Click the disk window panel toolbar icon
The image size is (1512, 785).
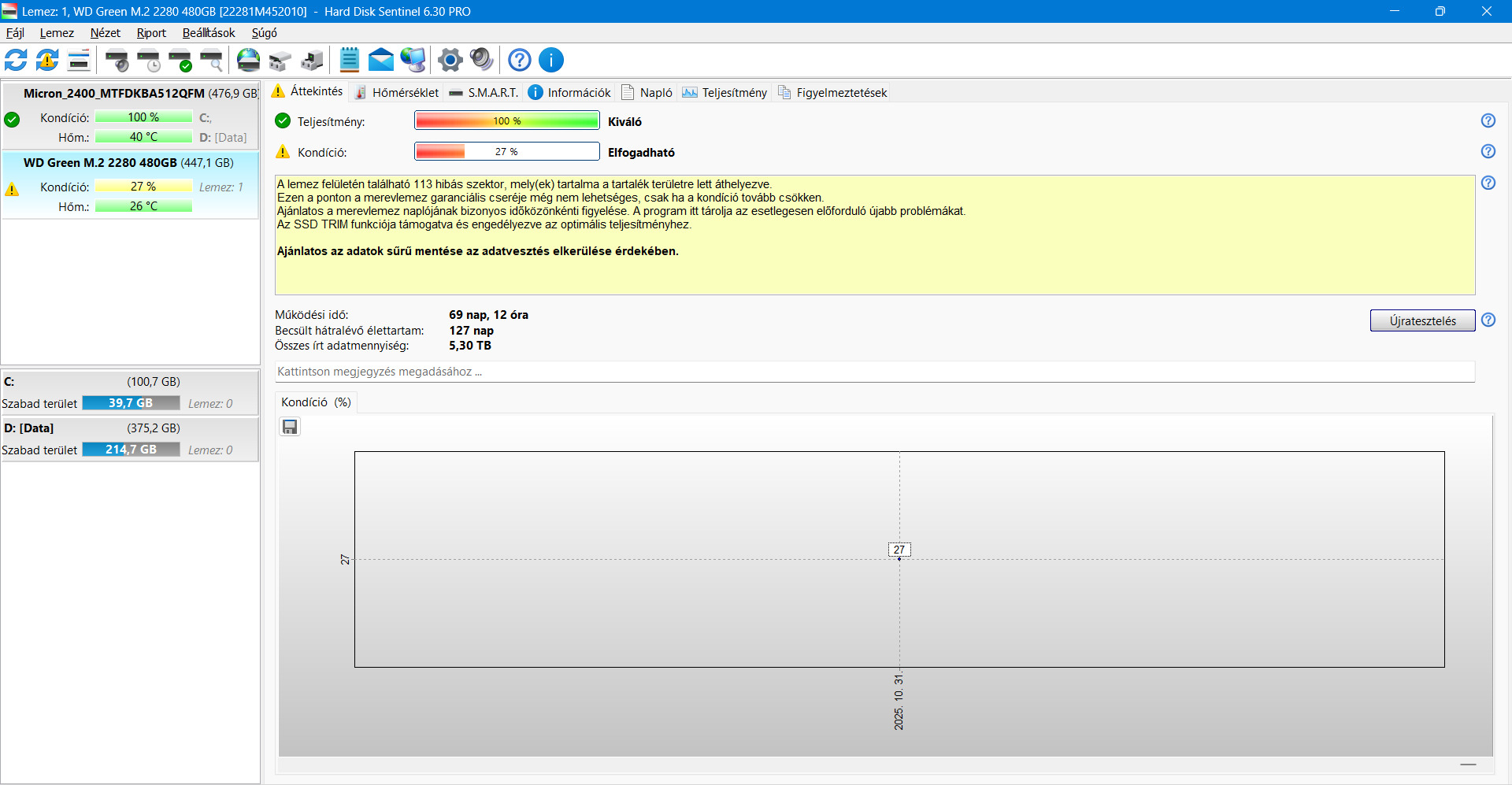point(79,60)
